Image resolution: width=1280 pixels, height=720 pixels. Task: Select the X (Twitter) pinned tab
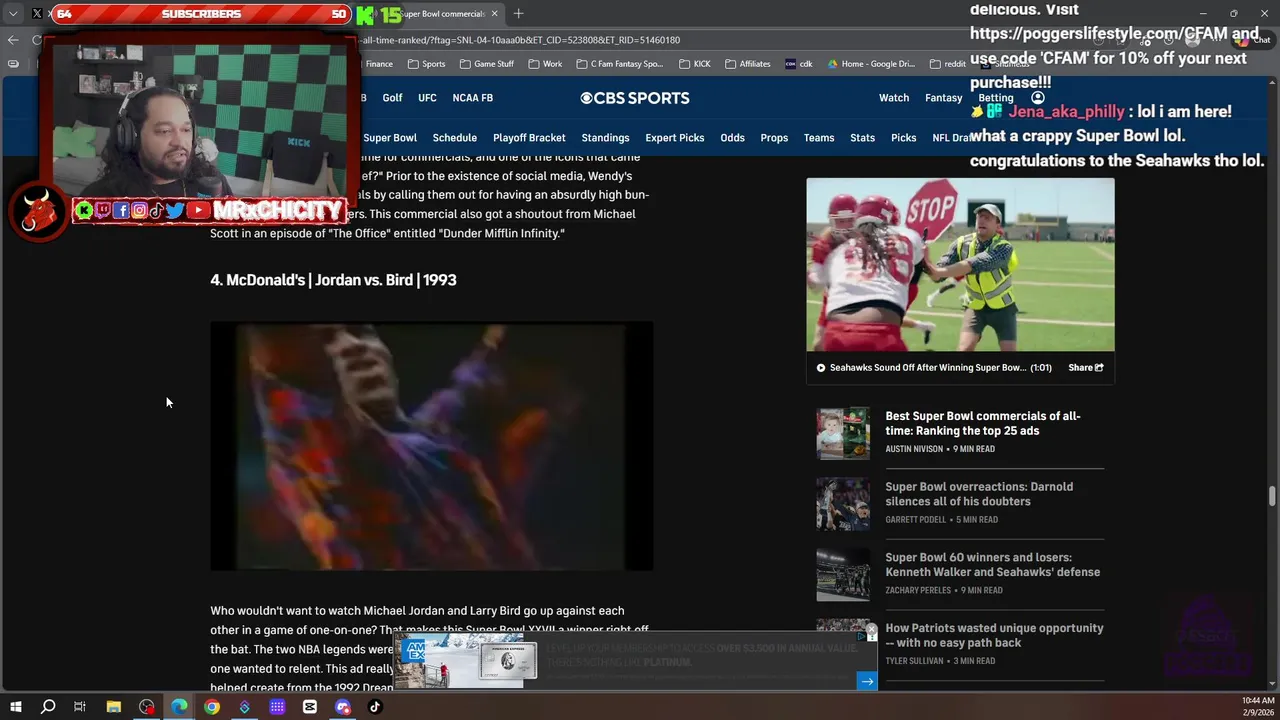pyautogui.click(x=37, y=14)
